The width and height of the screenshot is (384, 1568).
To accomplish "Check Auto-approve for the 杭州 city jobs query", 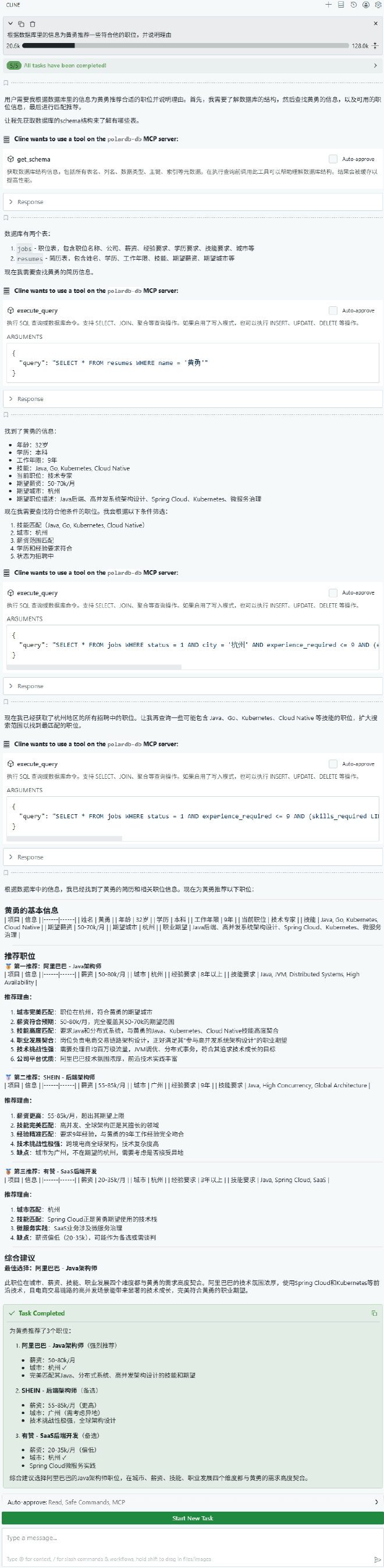I will [x=333, y=592].
